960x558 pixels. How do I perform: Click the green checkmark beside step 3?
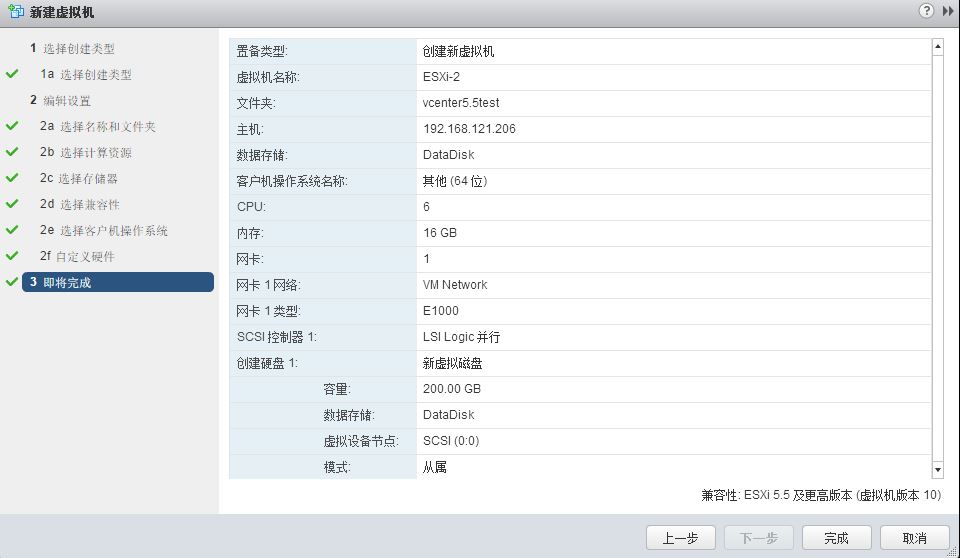(x=12, y=282)
